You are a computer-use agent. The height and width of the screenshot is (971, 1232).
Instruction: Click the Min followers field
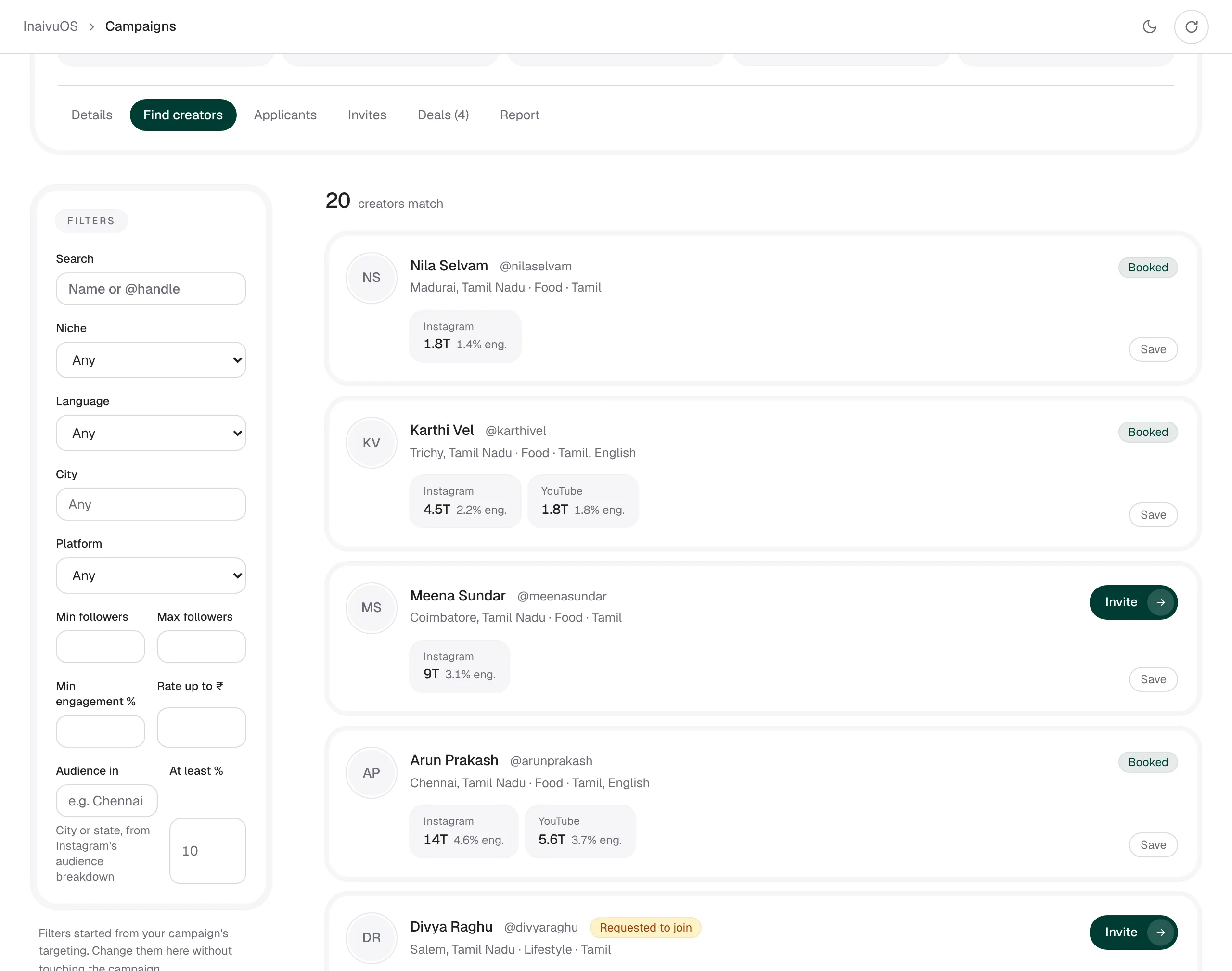coord(100,646)
